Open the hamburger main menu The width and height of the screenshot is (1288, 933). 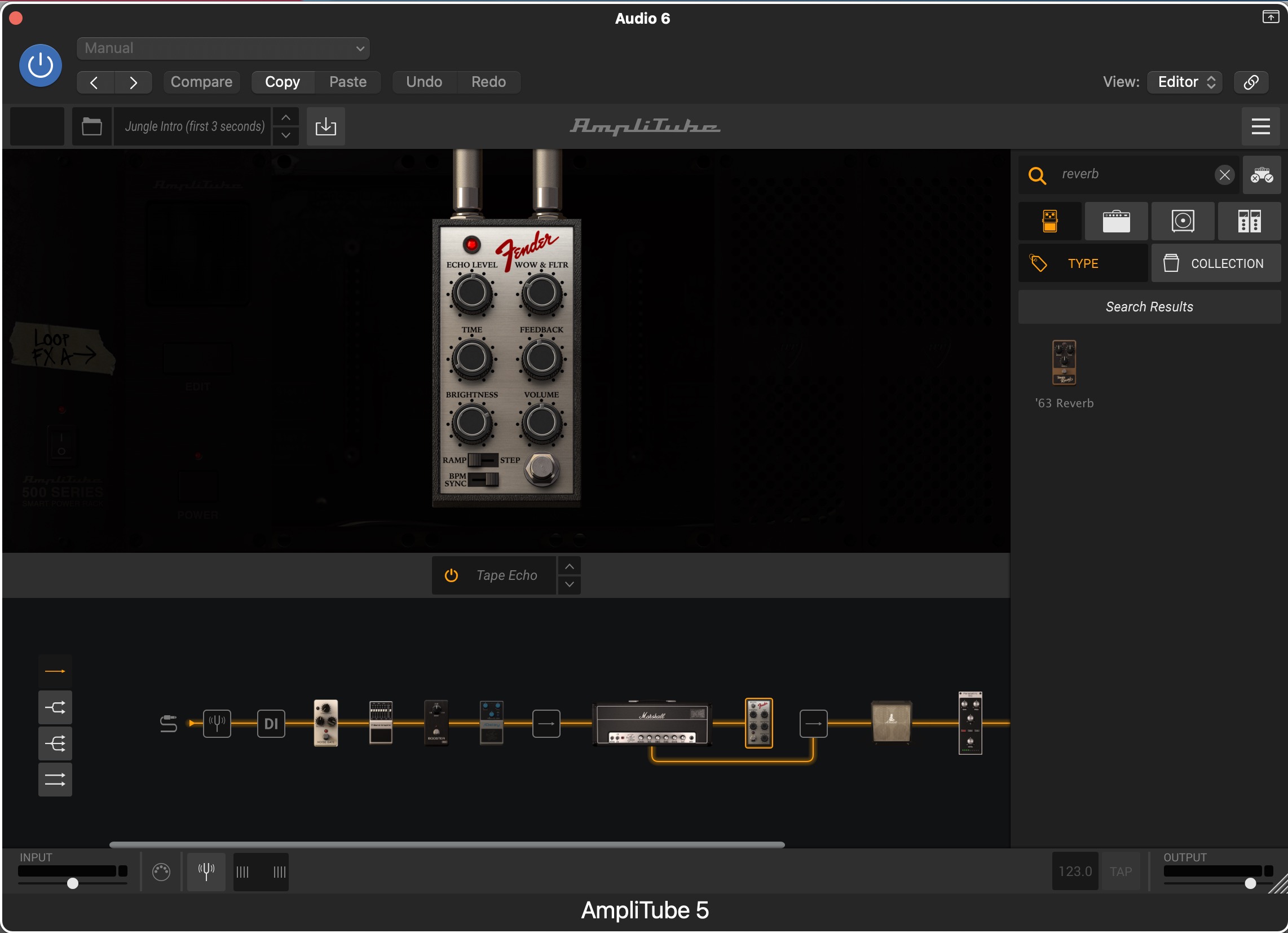[1261, 126]
